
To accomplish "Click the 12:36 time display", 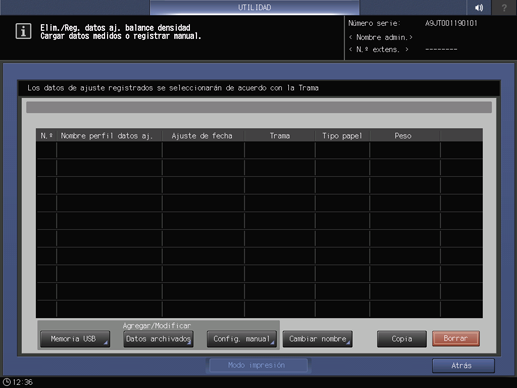I will [x=23, y=382].
